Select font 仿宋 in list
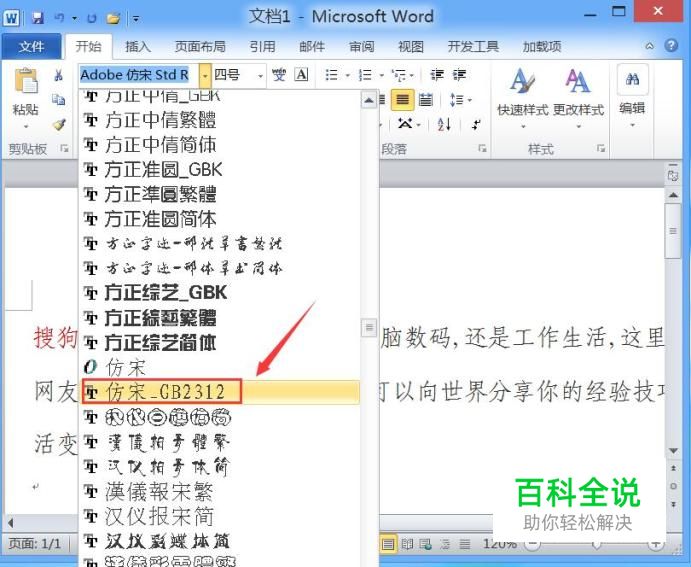This screenshot has height=567, width=691. click(219, 367)
